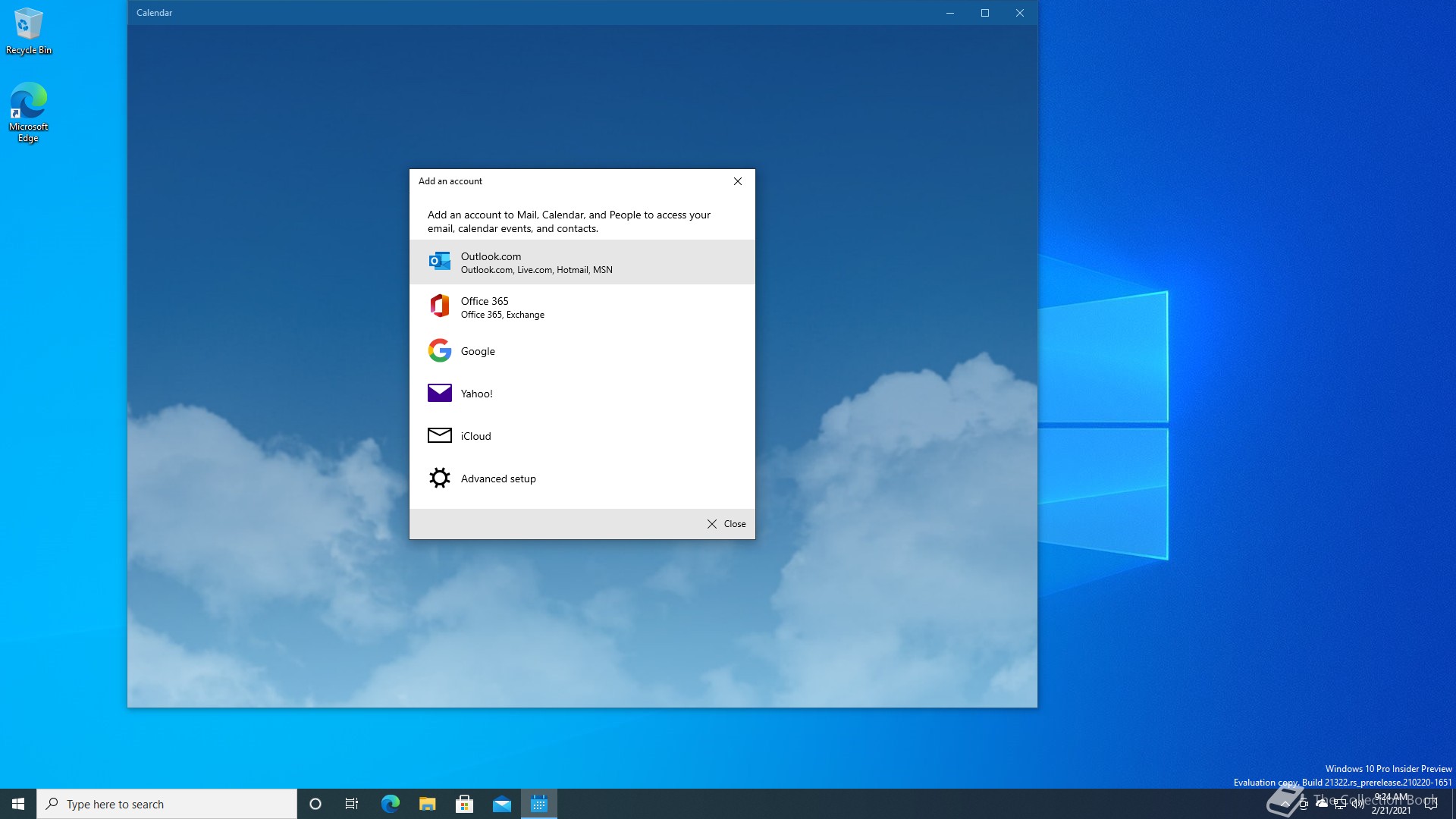Image resolution: width=1456 pixels, height=819 pixels.
Task: Minimize the Calendar window
Action: click(x=949, y=13)
